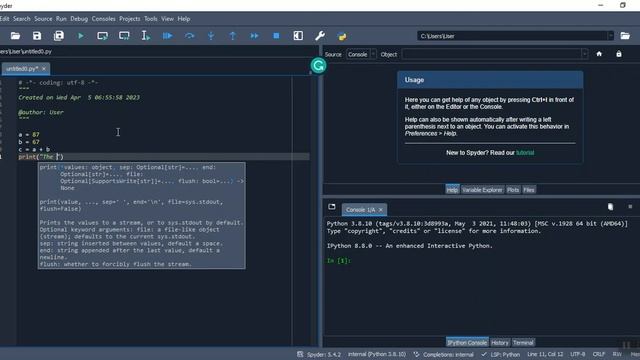640x360 pixels.
Task: Switch to the History tab
Action: [500, 342]
